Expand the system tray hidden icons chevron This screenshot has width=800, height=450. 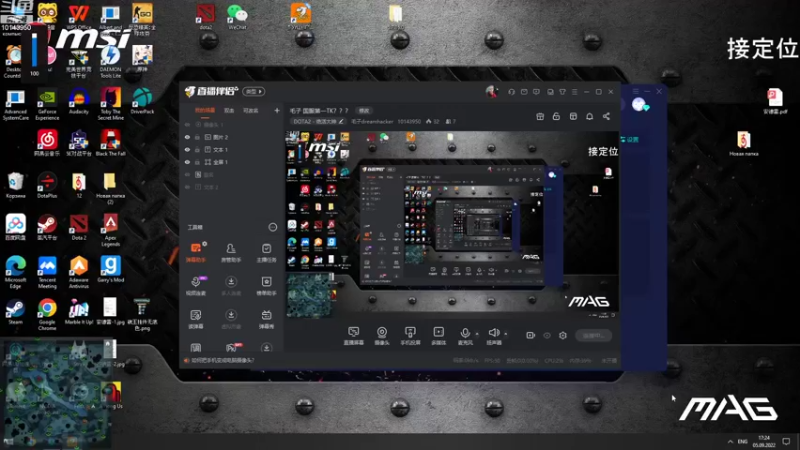pos(730,441)
